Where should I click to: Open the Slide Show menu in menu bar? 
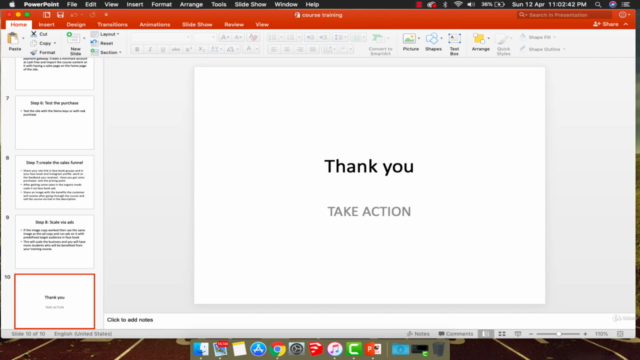pos(250,4)
